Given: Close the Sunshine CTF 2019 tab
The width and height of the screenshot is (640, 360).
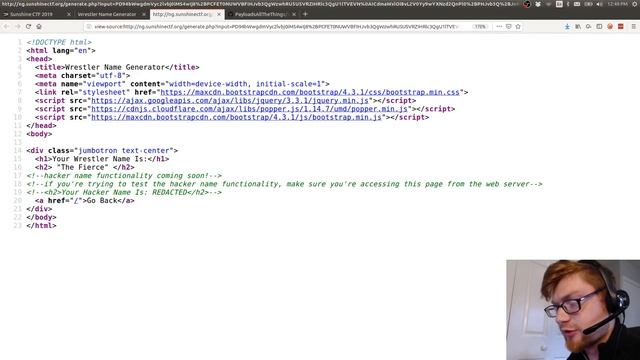Looking at the screenshot, I should (x=69, y=14).
